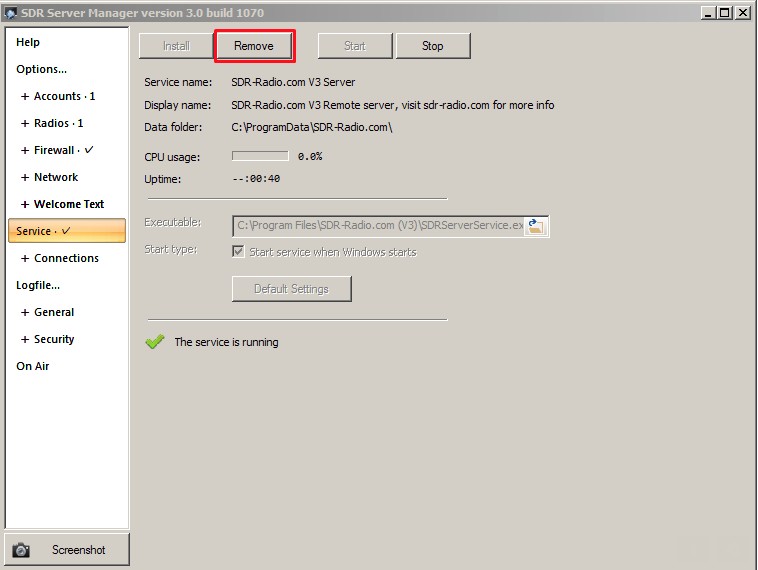Click the Remove service button
The height and width of the screenshot is (570, 758).
(254, 46)
